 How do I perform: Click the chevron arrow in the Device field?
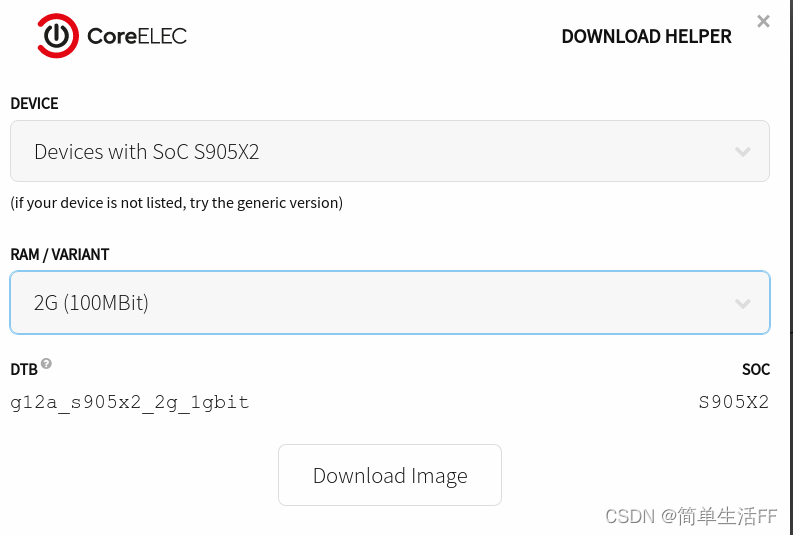[742, 152]
